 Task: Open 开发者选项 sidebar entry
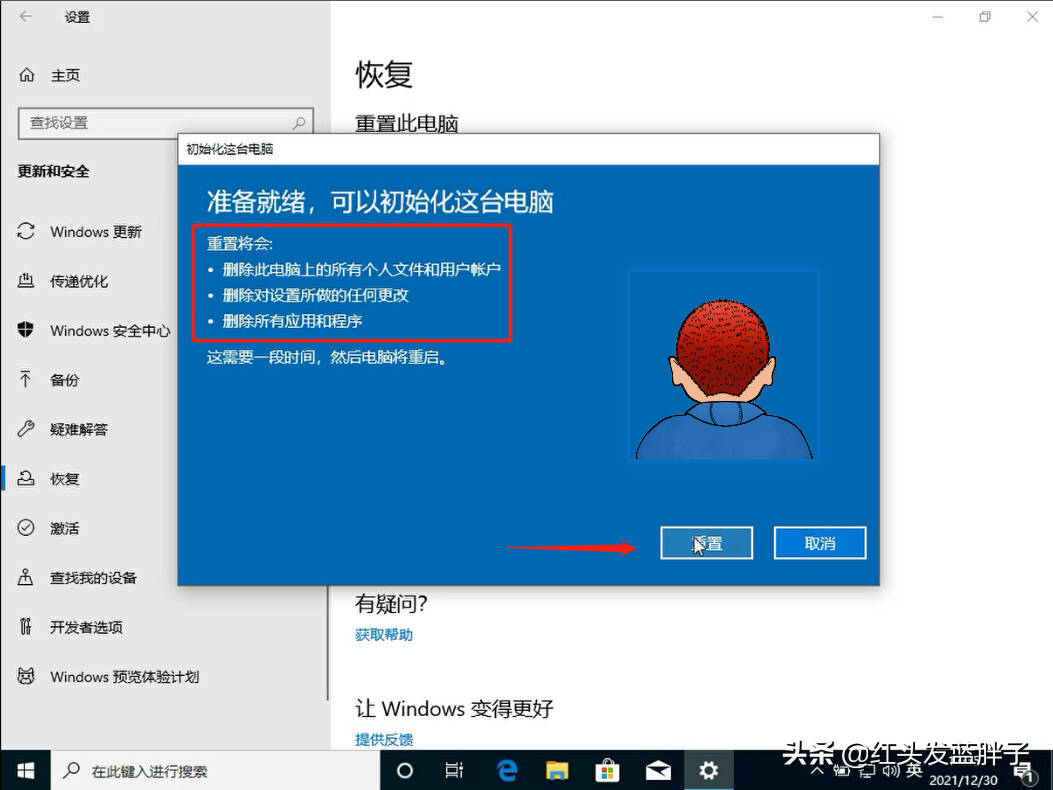[86, 627]
